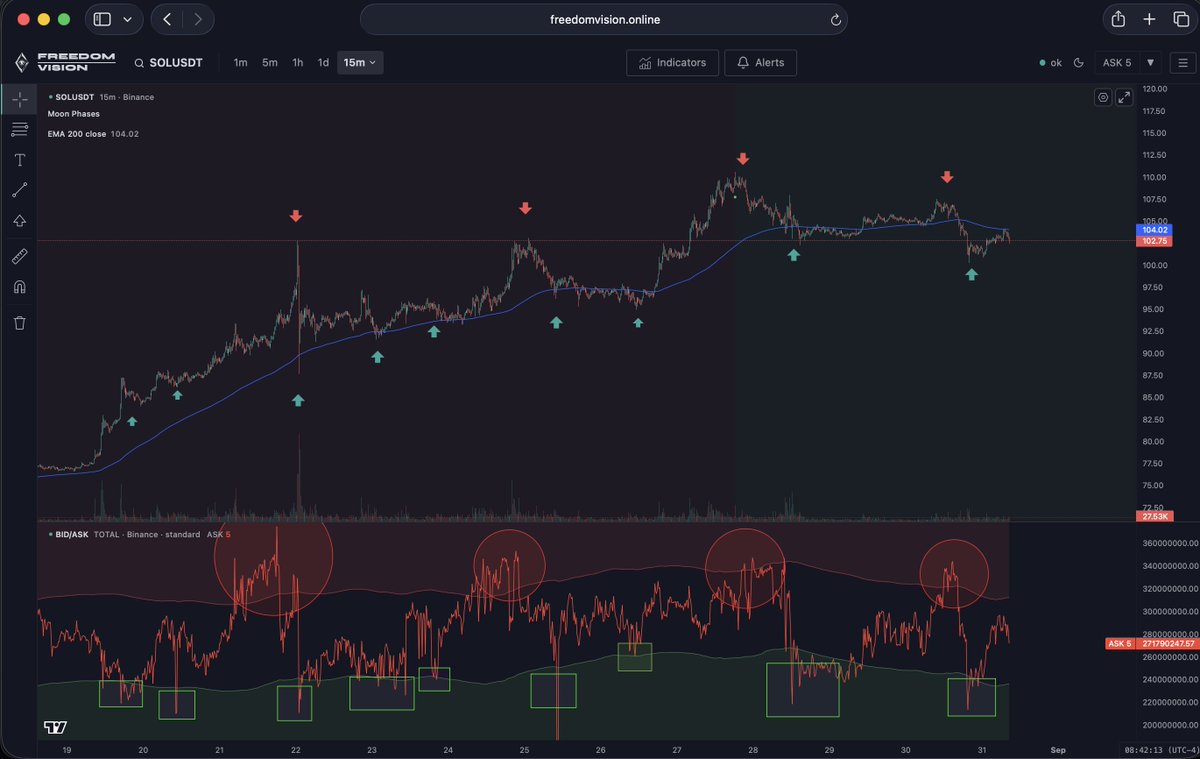Click the Moon Phases indicator label
This screenshot has width=1200, height=759.
pos(73,114)
